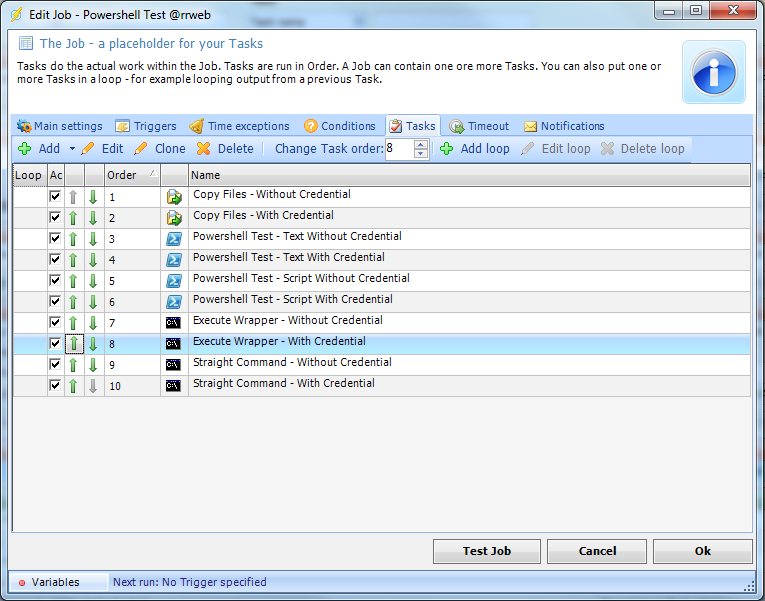Screen dimensions: 765x601
Task: Move task 3 up with green arrow
Action: 74,239
